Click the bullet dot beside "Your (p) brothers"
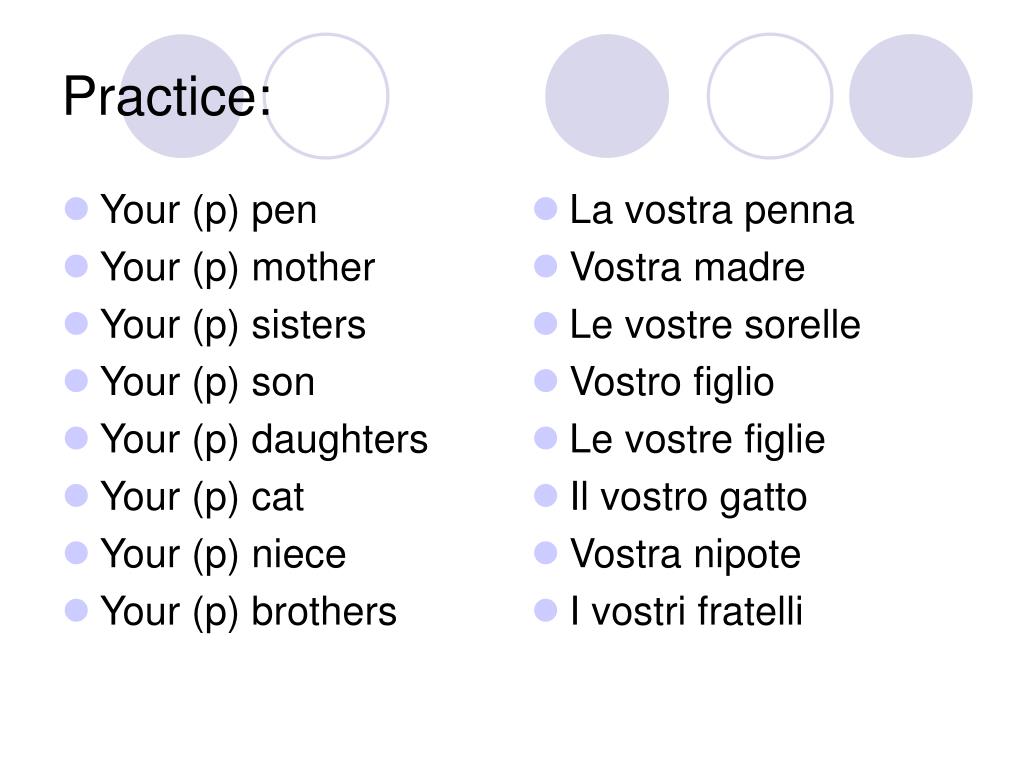 coord(77,609)
